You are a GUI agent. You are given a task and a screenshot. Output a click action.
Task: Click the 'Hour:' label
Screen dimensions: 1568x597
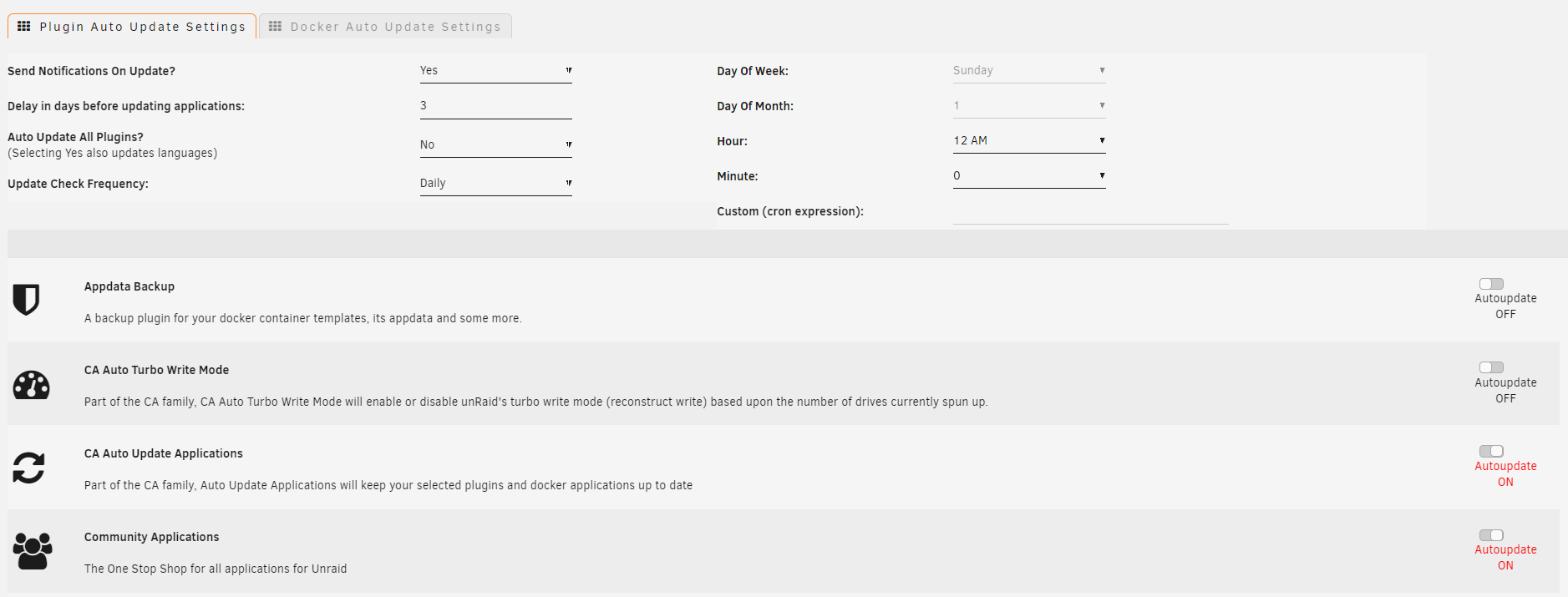tap(732, 141)
